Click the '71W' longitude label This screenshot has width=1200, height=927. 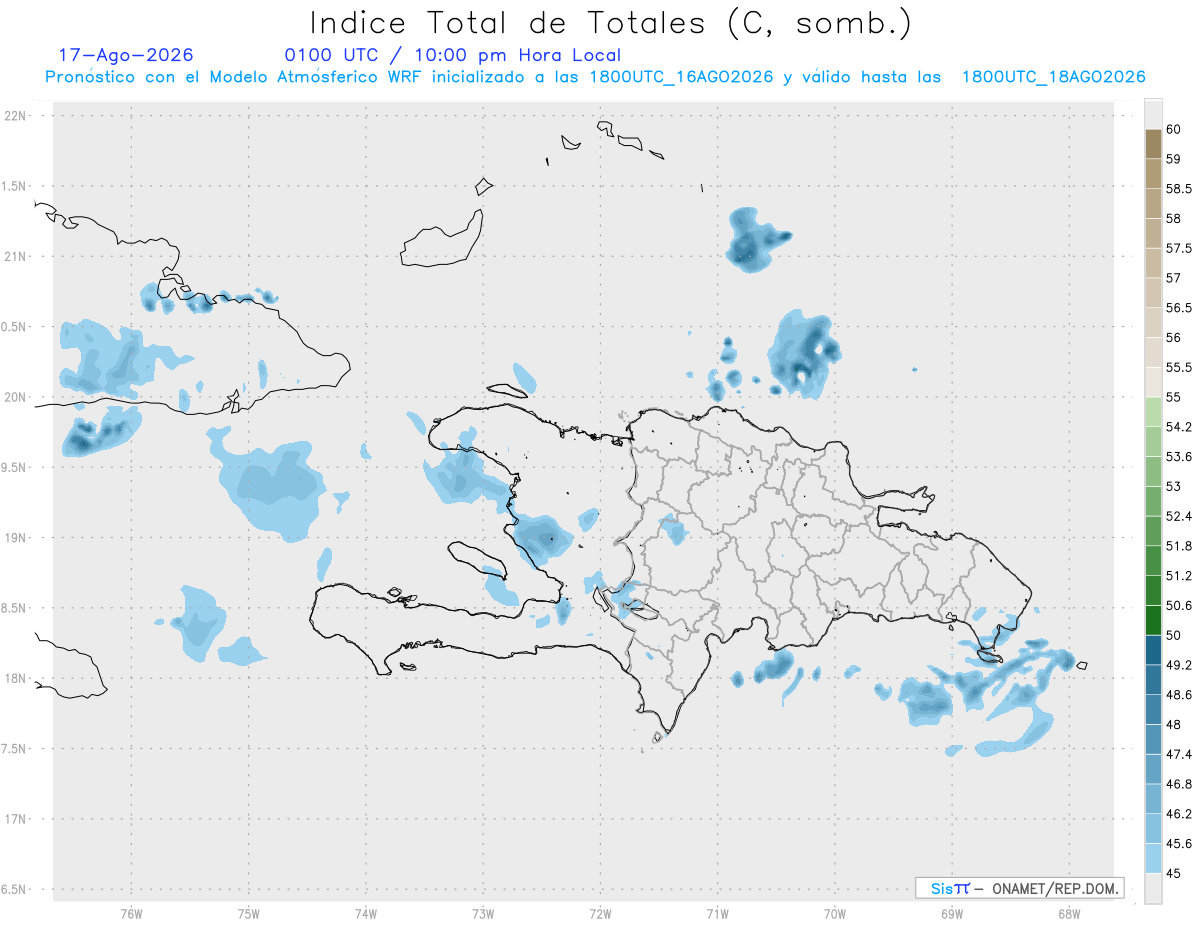717,914
